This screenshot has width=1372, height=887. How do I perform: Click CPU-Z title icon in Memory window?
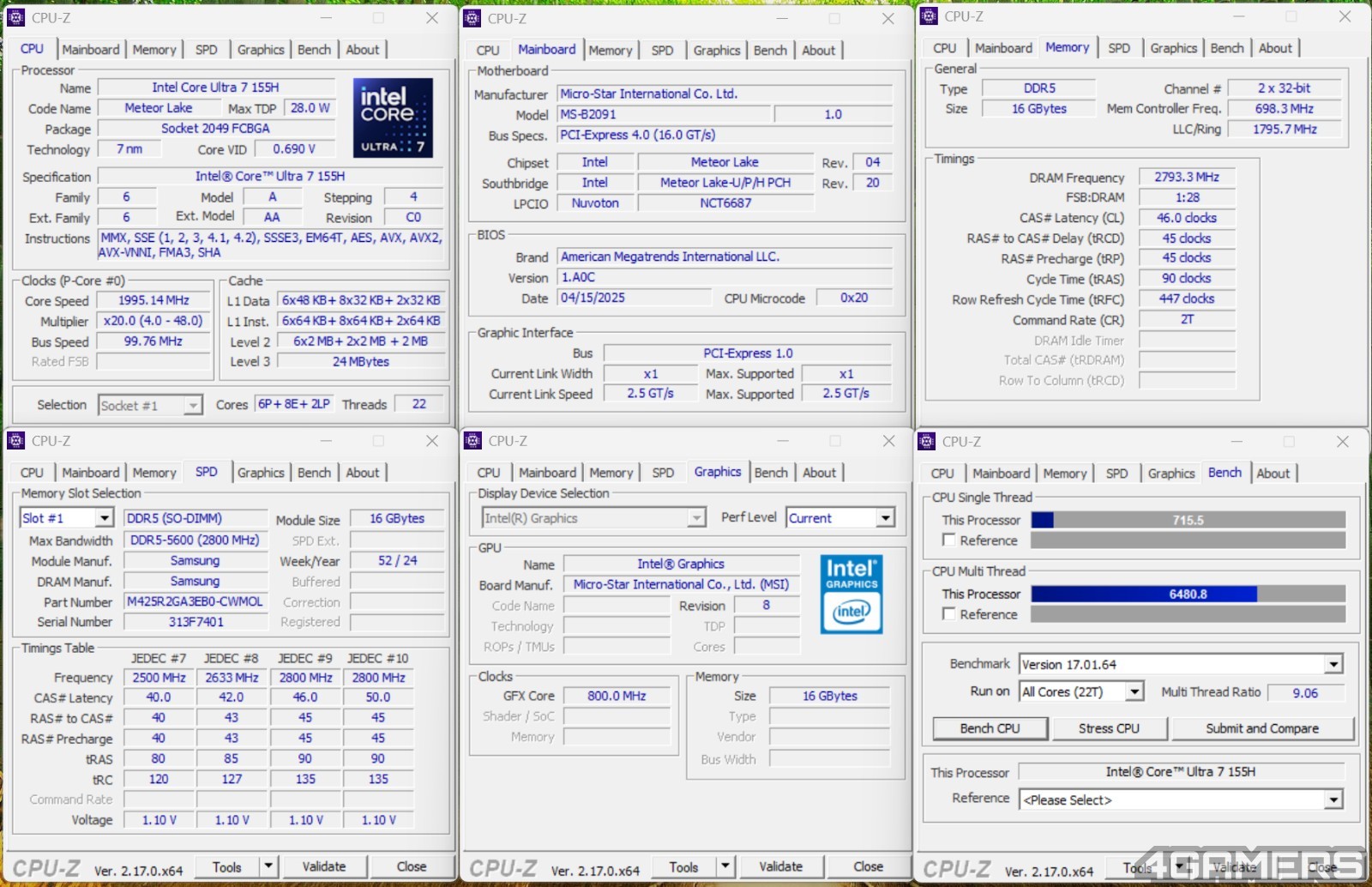tap(928, 16)
